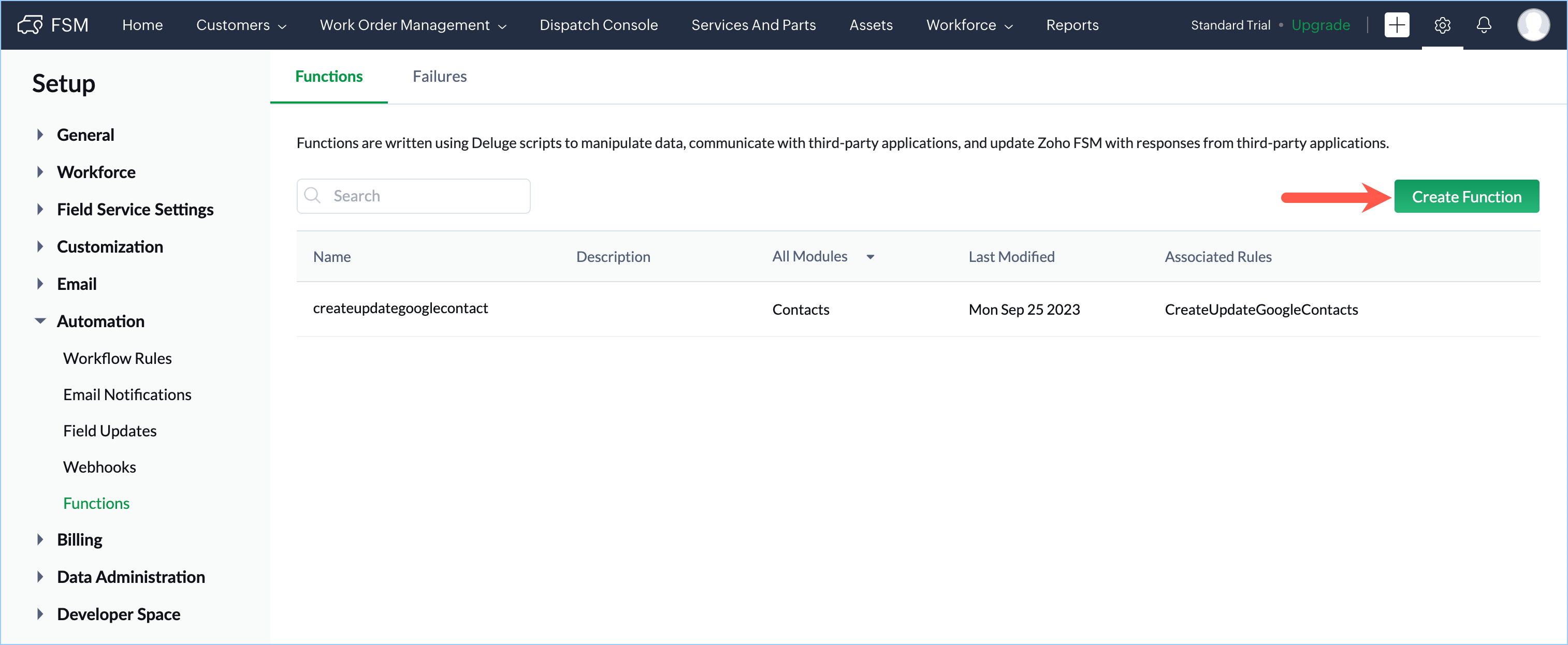Click the Upgrade link

point(1320,25)
